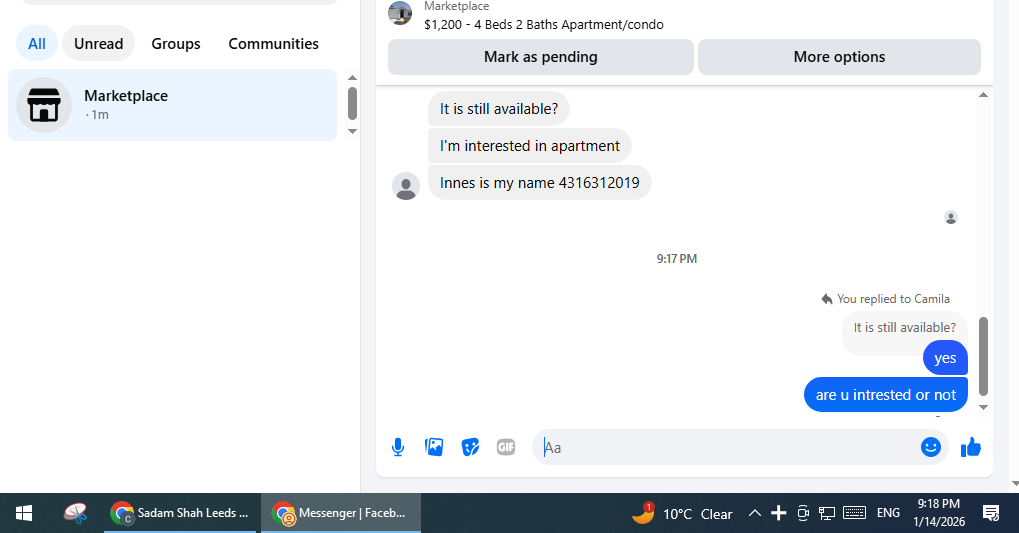
Task: Click the conversation scroll-down arrow
Action: click(x=983, y=408)
